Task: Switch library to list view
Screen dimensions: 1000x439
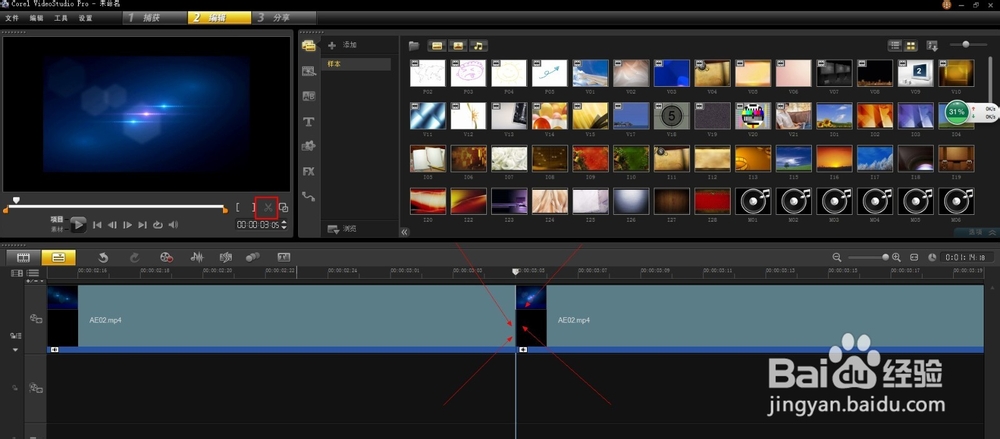Action: tap(895, 45)
